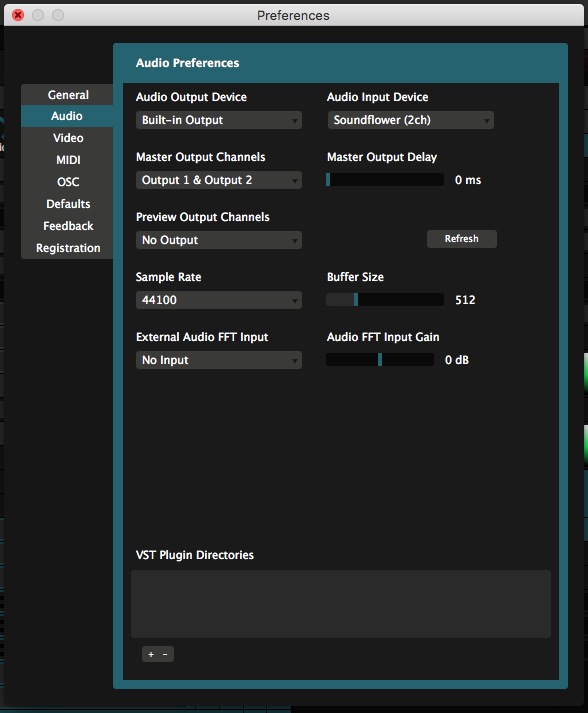588x713 pixels.
Task: Open the Audio Input Device Soundflower dropdown
Action: tap(411, 120)
